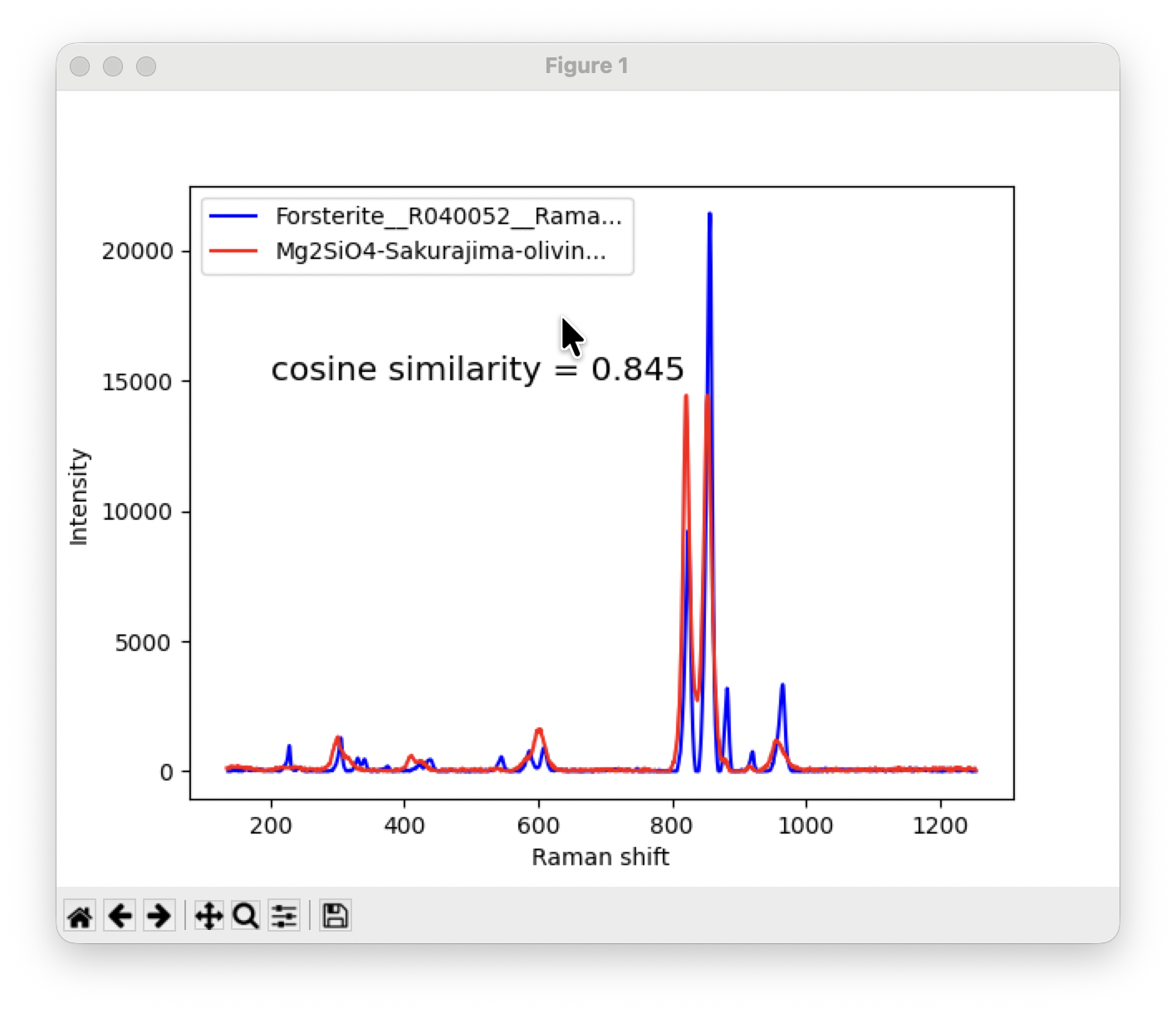
Task: Go back to previous view using left arrow
Action: 120,917
